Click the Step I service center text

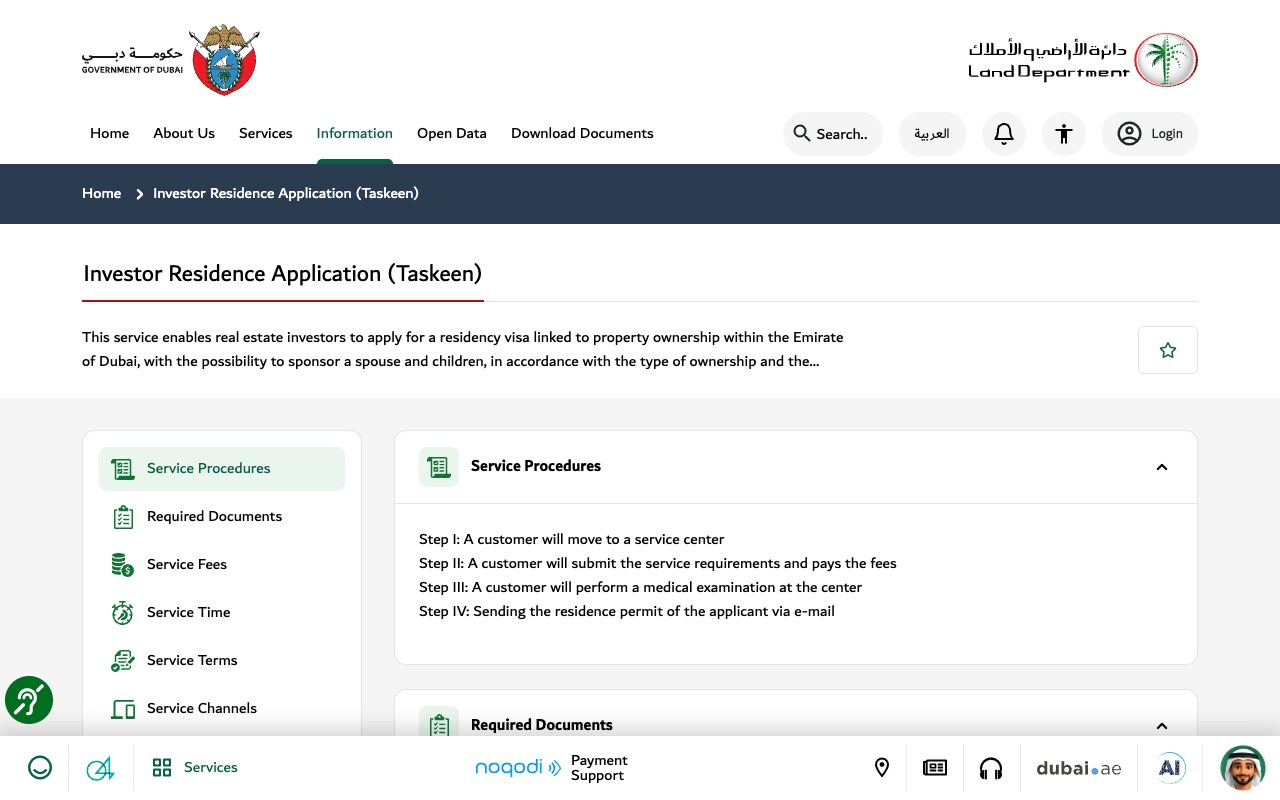(x=572, y=539)
